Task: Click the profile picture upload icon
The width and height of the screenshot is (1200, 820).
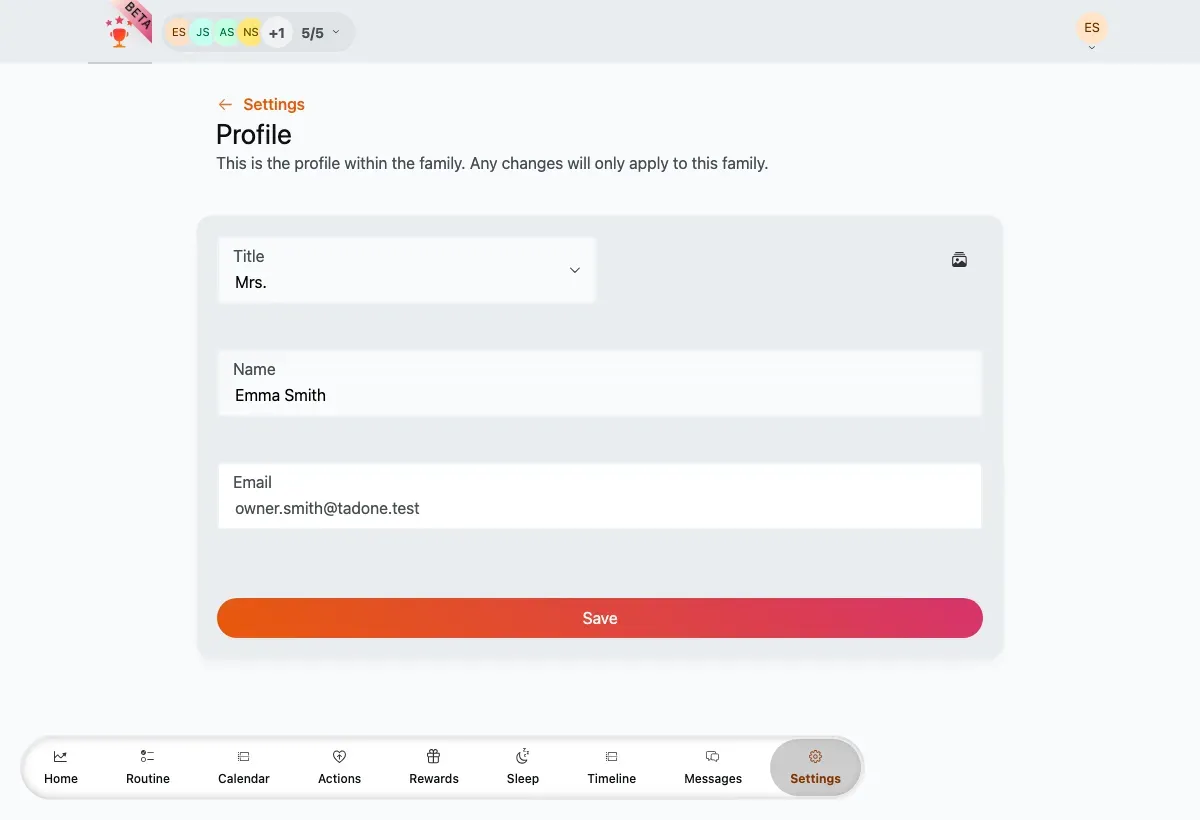Action: tap(959, 260)
